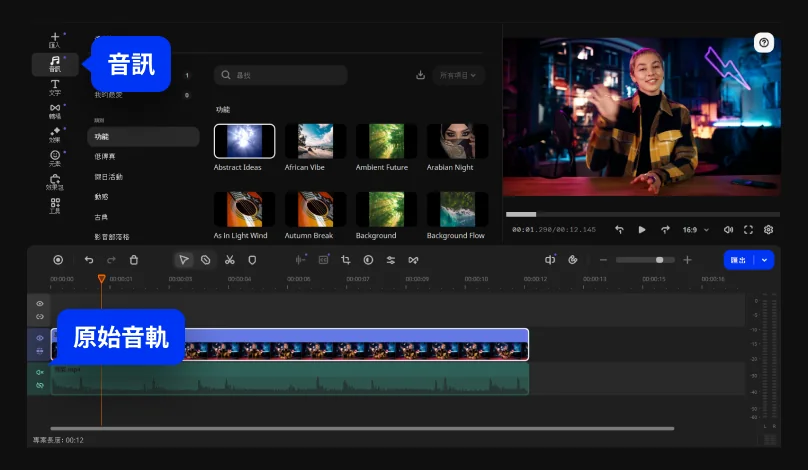Delete selected clip with trash icon

(x=134, y=260)
